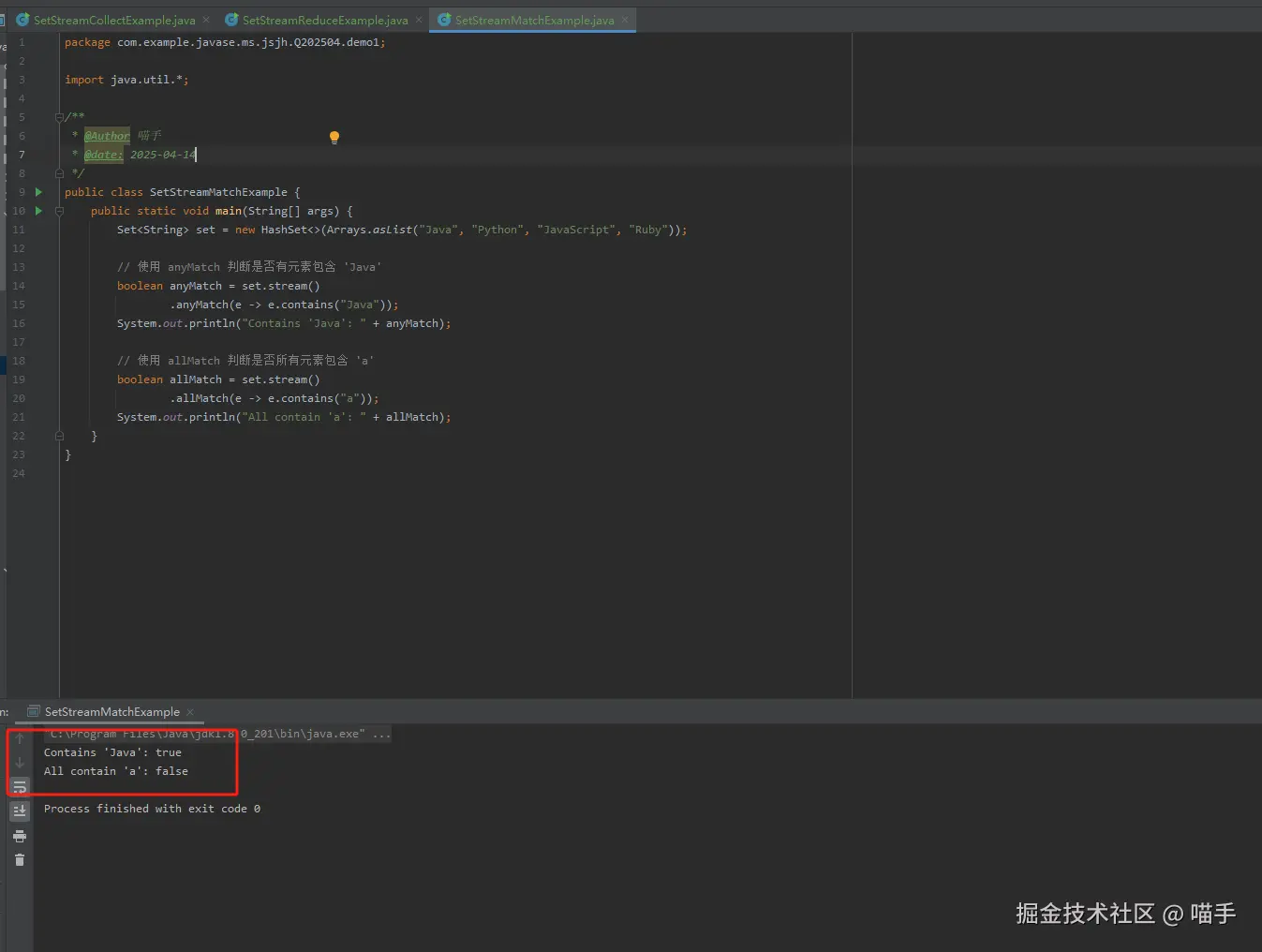The image size is (1262, 952).
Task: Click line number 17 in the gutter
Action: tap(19, 342)
